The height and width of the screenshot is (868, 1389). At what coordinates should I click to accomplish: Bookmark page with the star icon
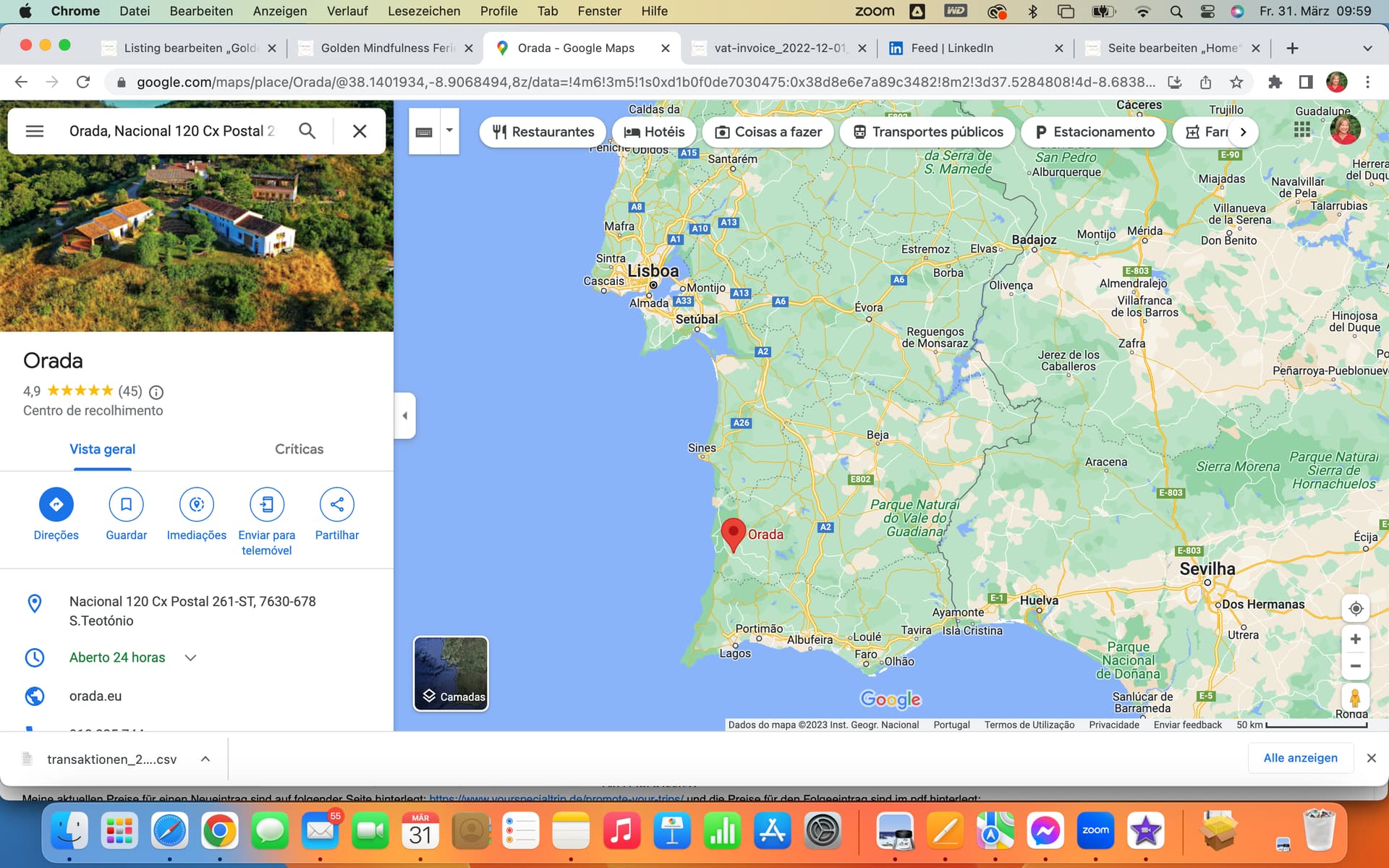(x=1236, y=82)
